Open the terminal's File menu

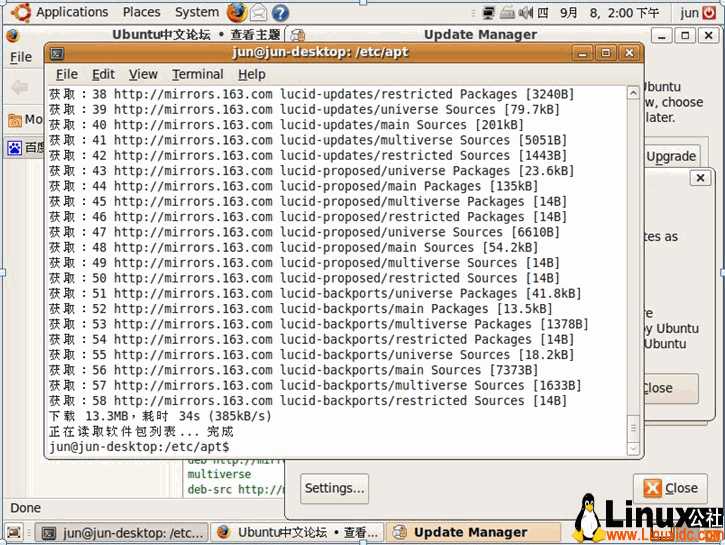67,74
